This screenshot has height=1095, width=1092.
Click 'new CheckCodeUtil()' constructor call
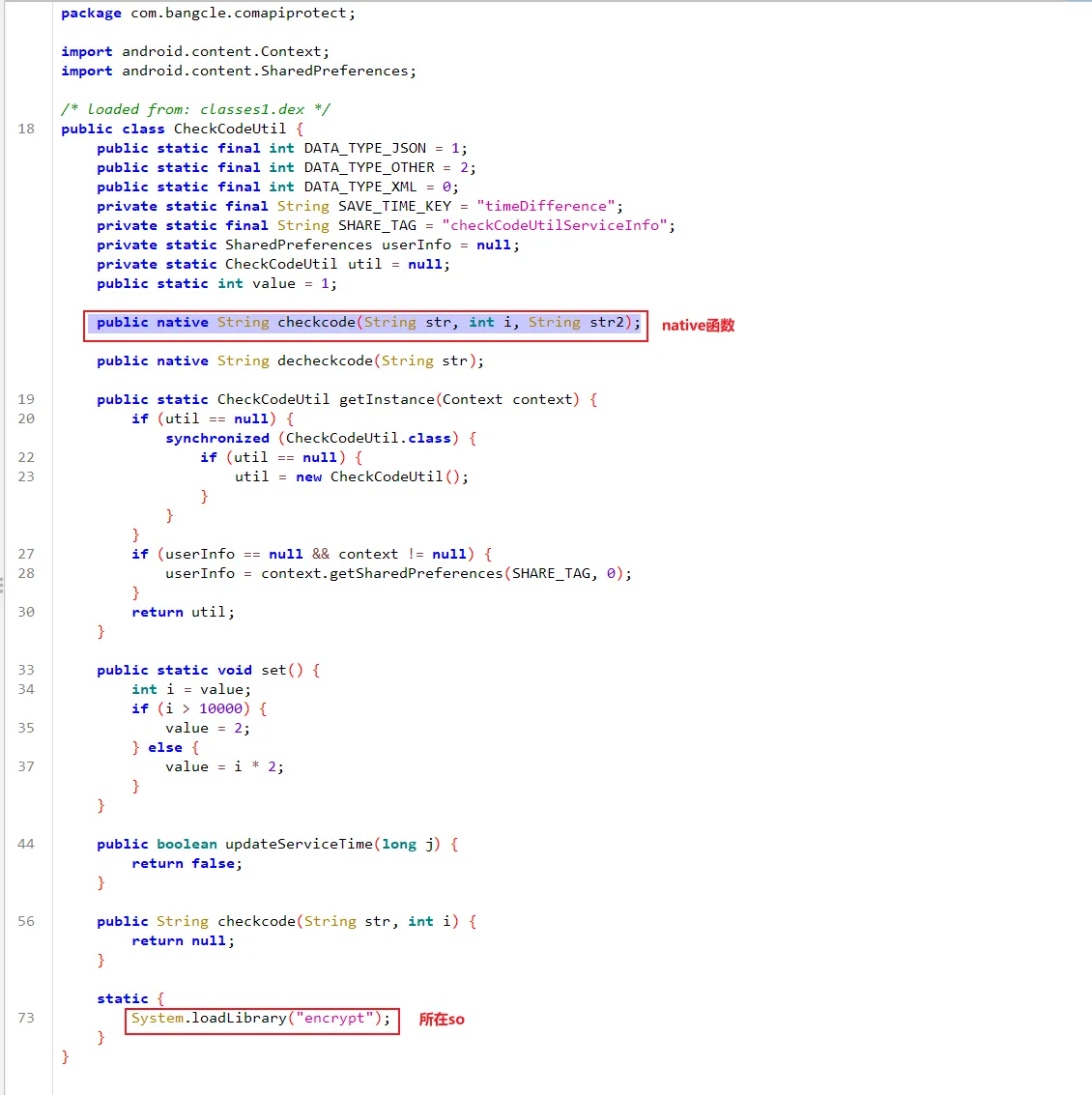(378, 477)
